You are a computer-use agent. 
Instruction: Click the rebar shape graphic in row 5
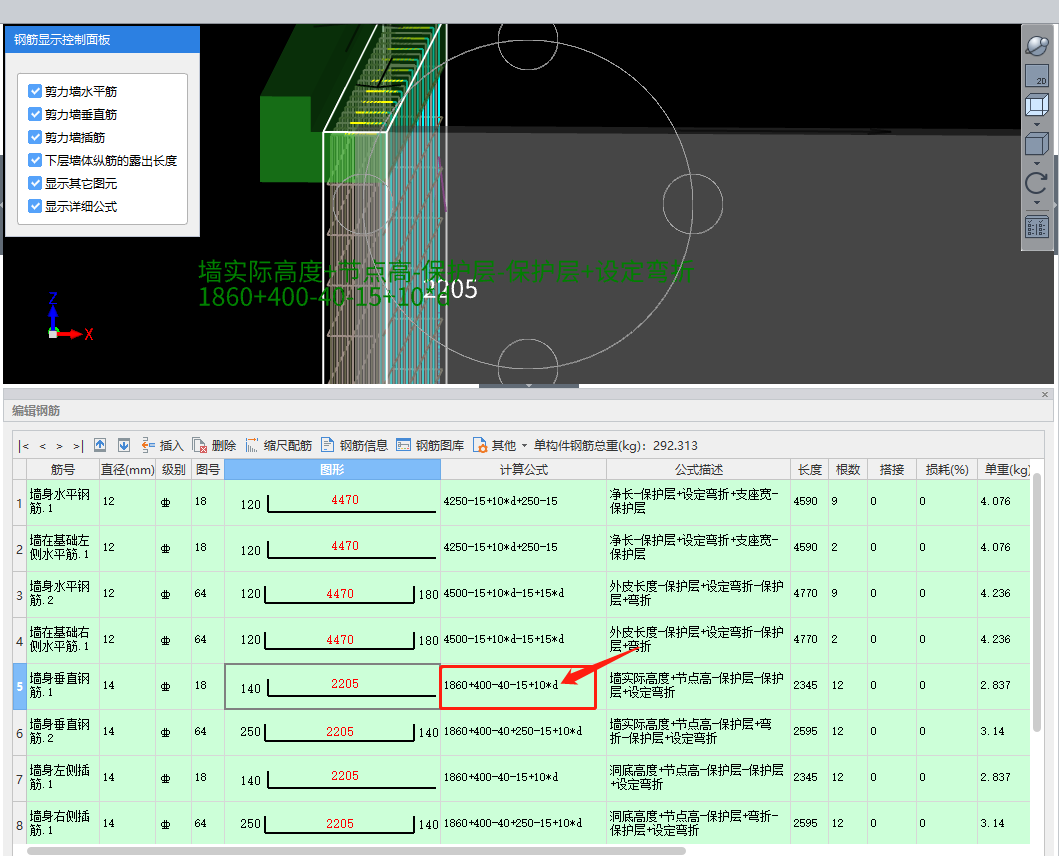click(x=332, y=686)
